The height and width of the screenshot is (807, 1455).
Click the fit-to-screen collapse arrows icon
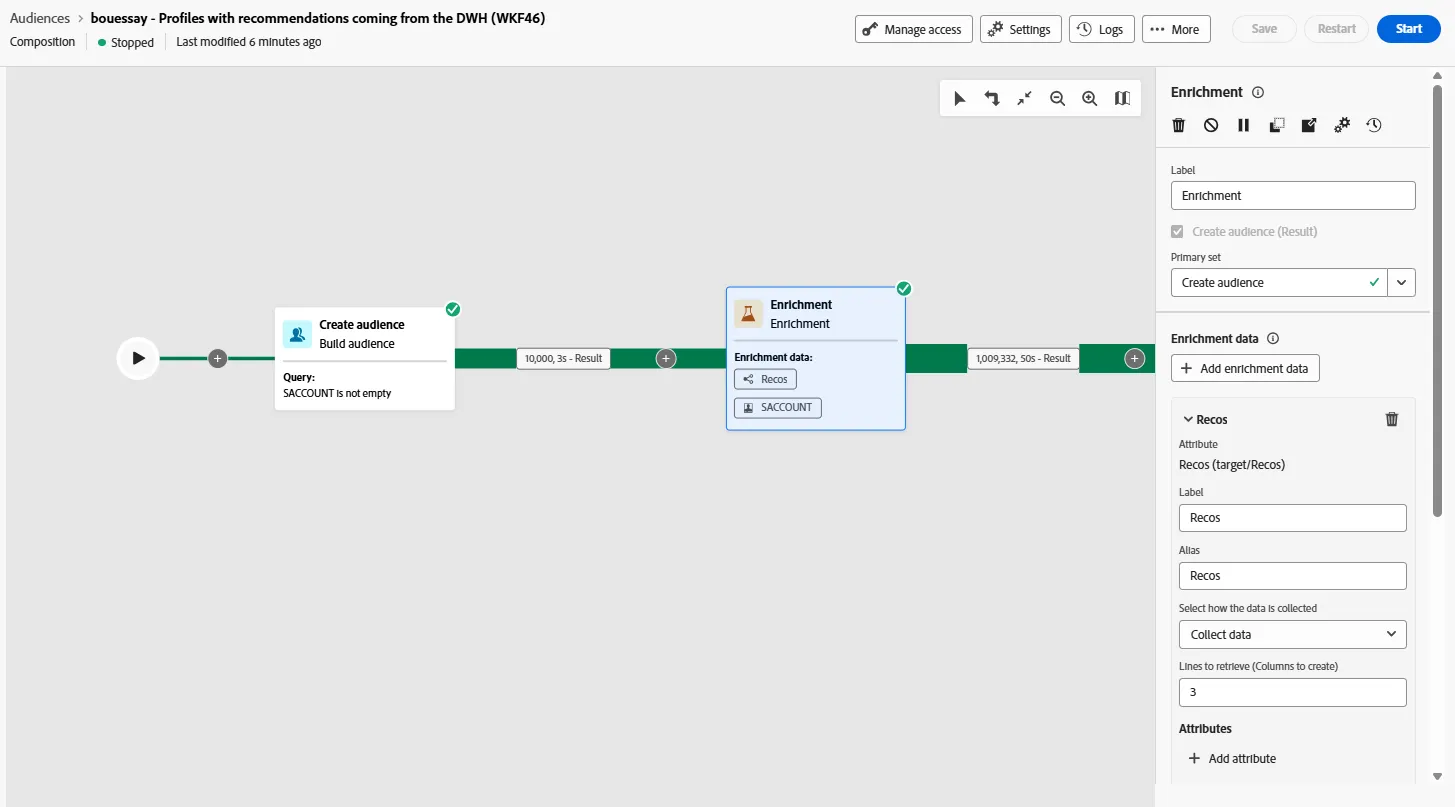1025,98
